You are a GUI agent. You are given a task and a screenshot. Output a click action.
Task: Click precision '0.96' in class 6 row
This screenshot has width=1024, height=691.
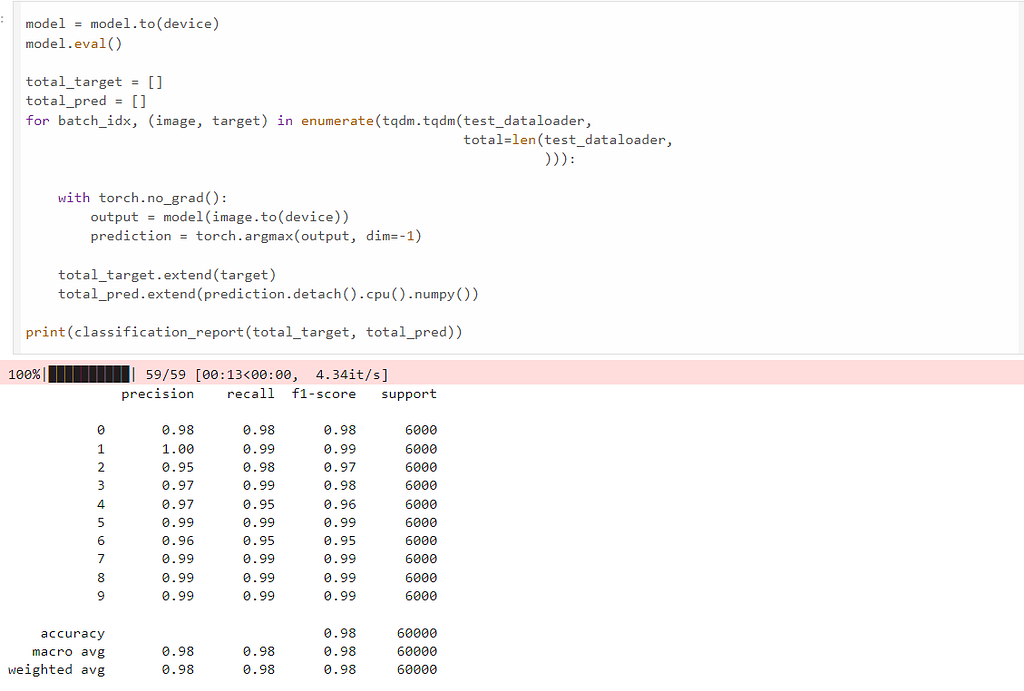178,541
